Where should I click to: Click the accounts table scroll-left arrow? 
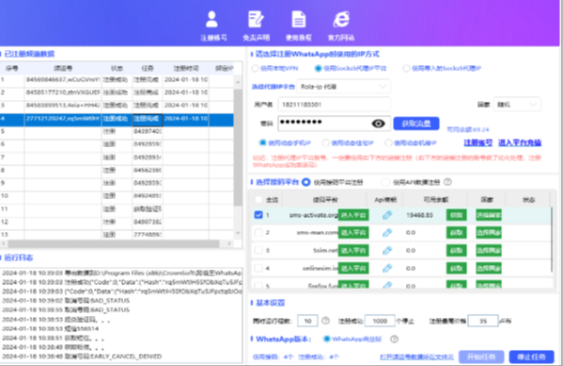pos(4,244)
